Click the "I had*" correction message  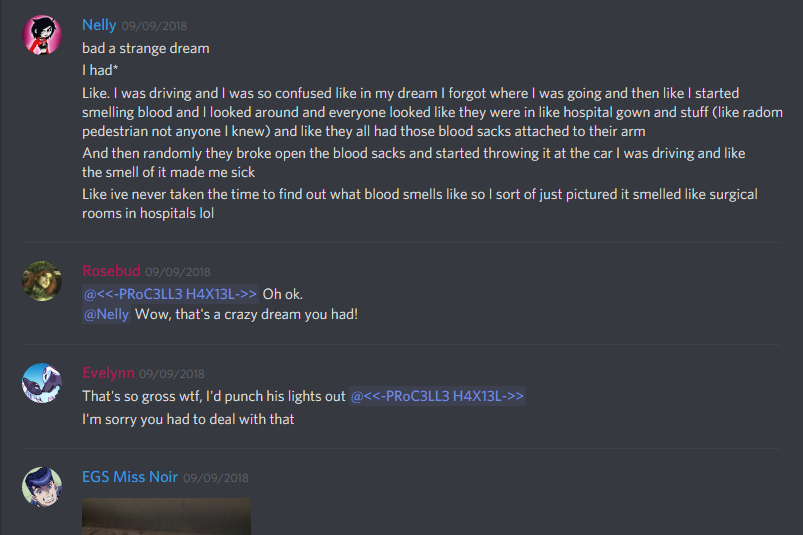coord(100,70)
